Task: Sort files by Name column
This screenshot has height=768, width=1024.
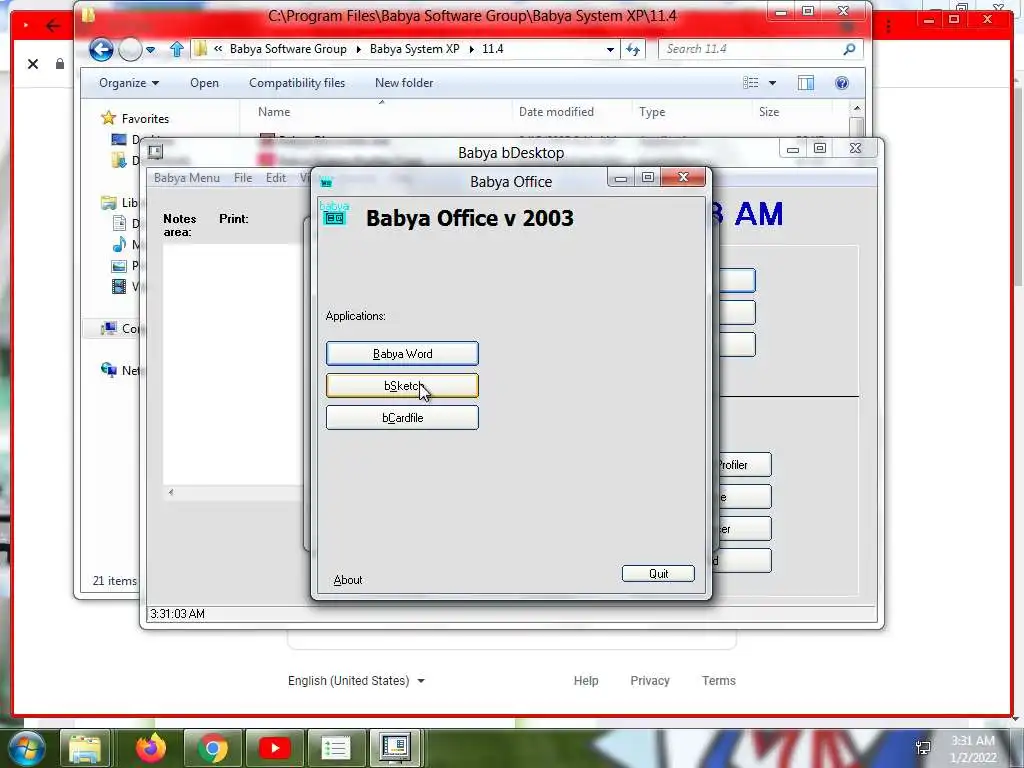Action: point(274,112)
